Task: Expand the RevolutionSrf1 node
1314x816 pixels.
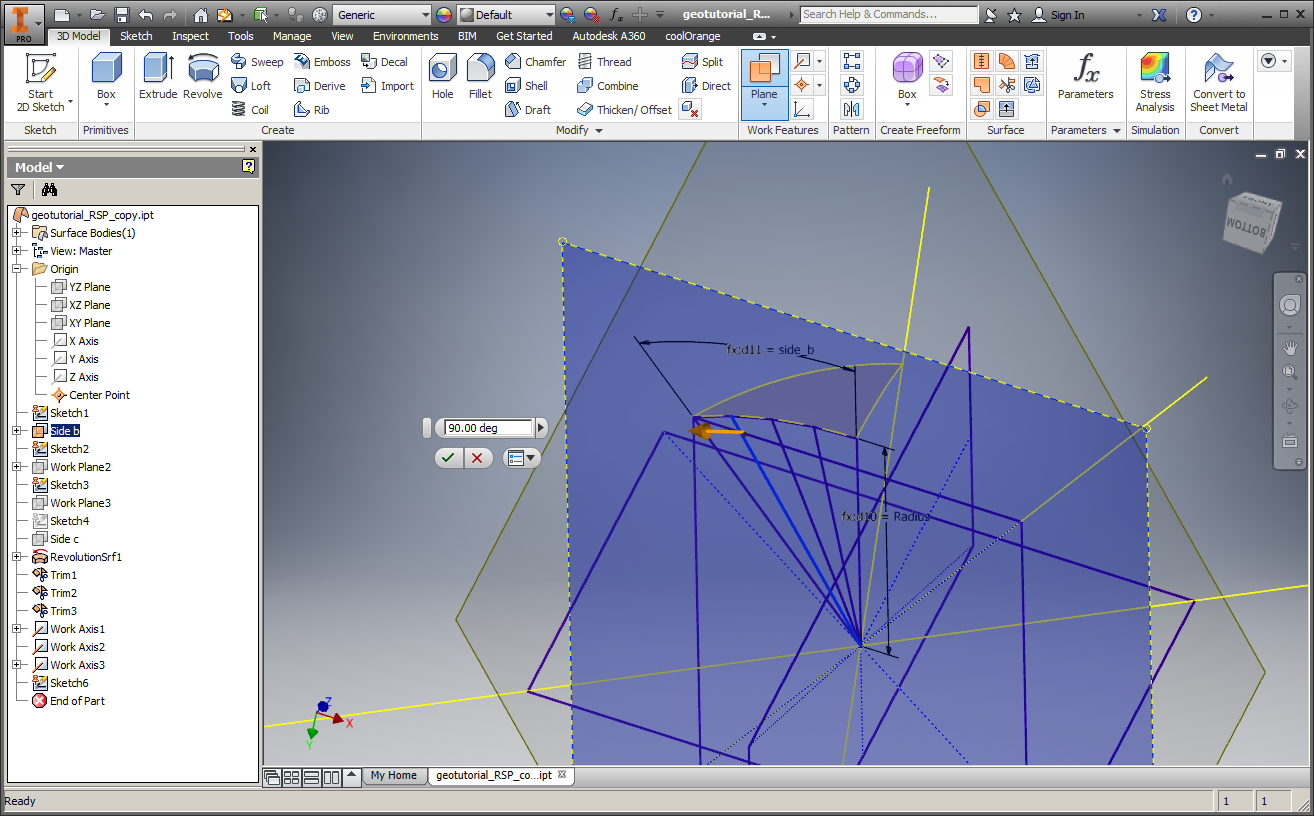Action: 17,557
